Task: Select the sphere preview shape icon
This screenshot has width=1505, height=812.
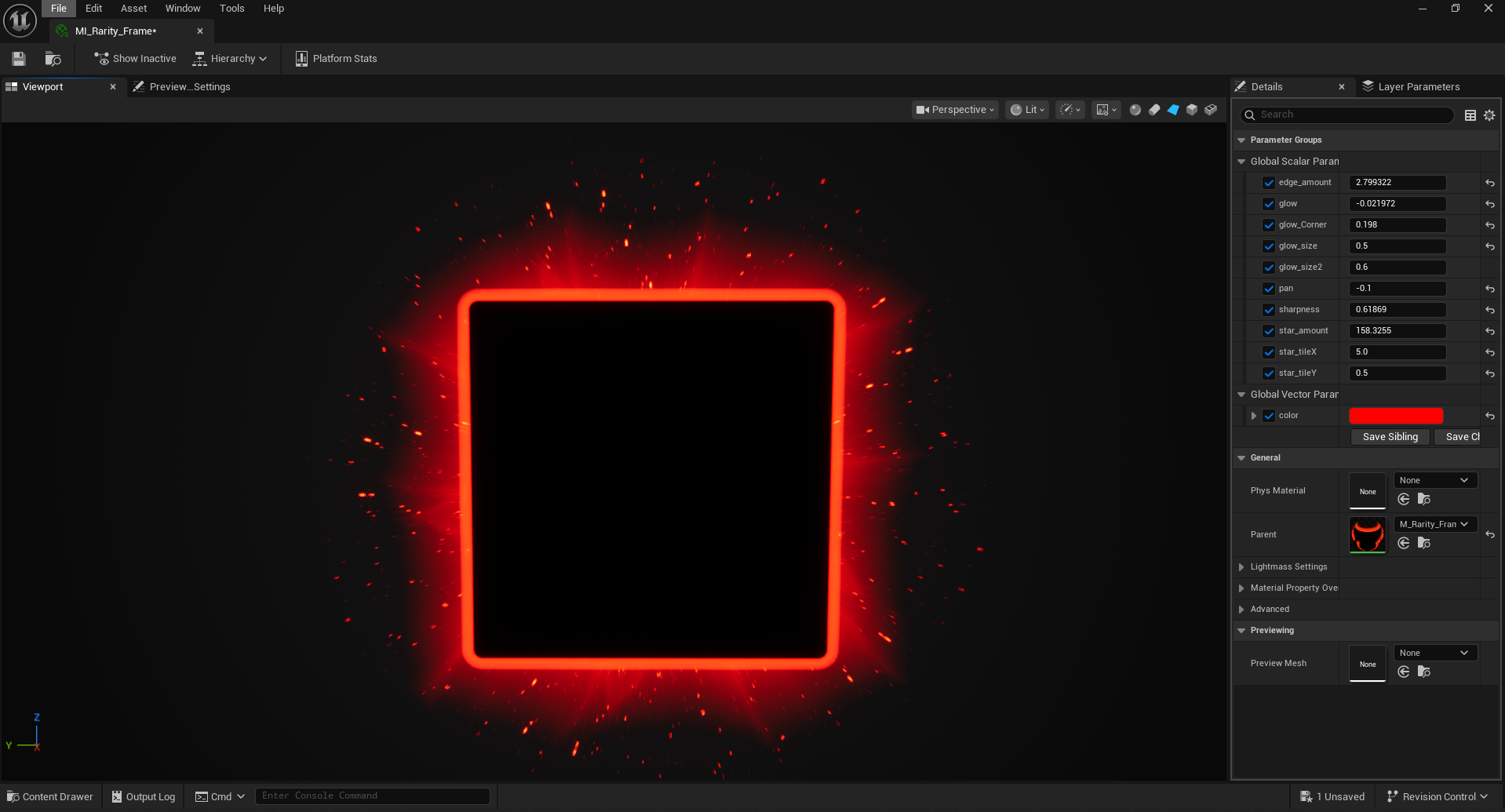Action: 1135,110
